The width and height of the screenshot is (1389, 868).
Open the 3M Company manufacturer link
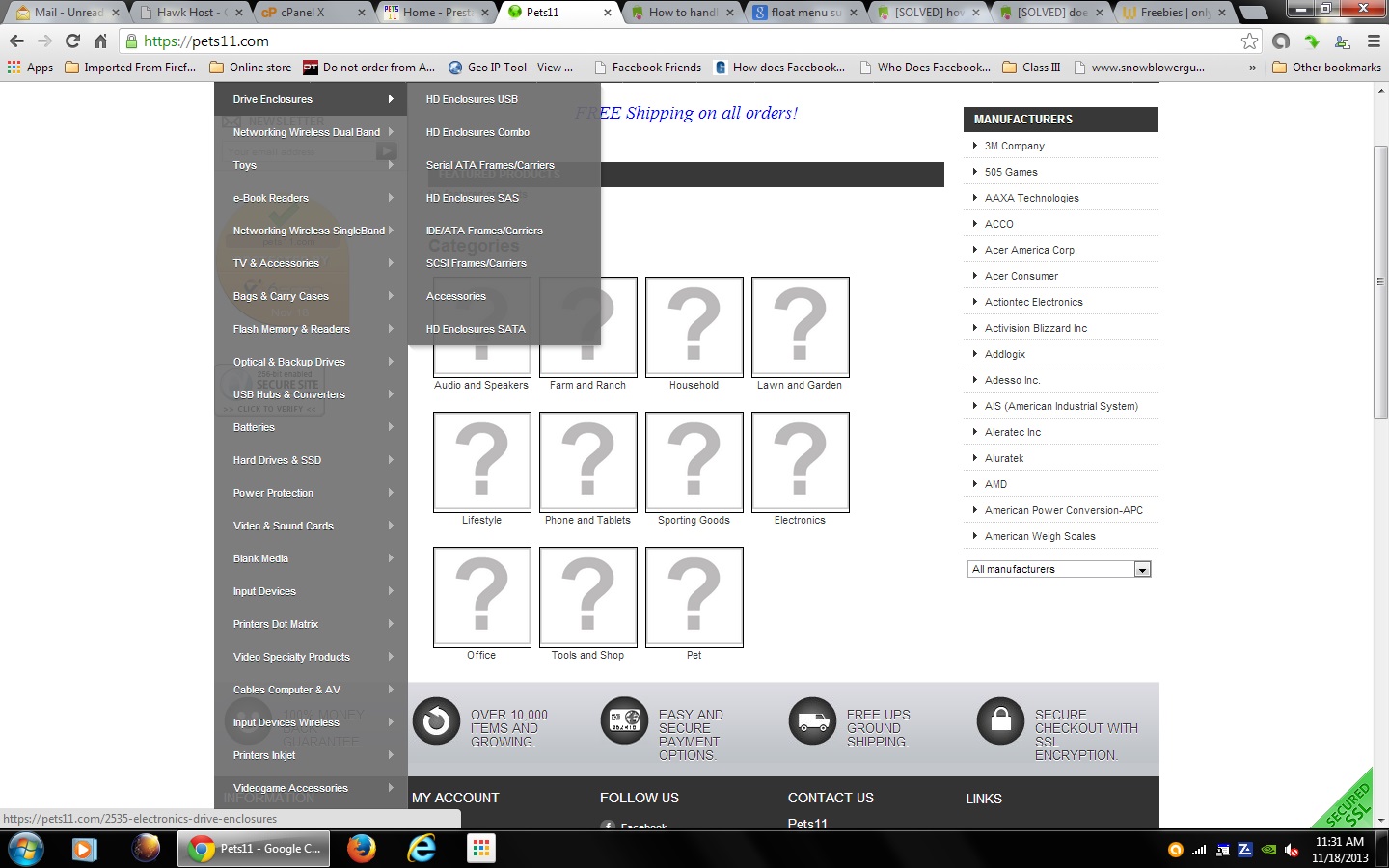[1015, 146]
